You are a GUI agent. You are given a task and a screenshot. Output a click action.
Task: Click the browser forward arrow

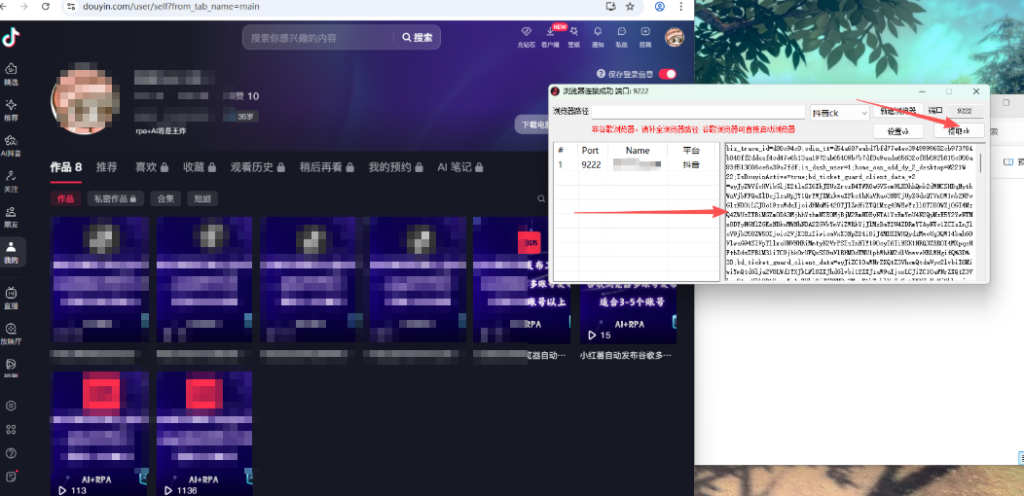[24, 6]
